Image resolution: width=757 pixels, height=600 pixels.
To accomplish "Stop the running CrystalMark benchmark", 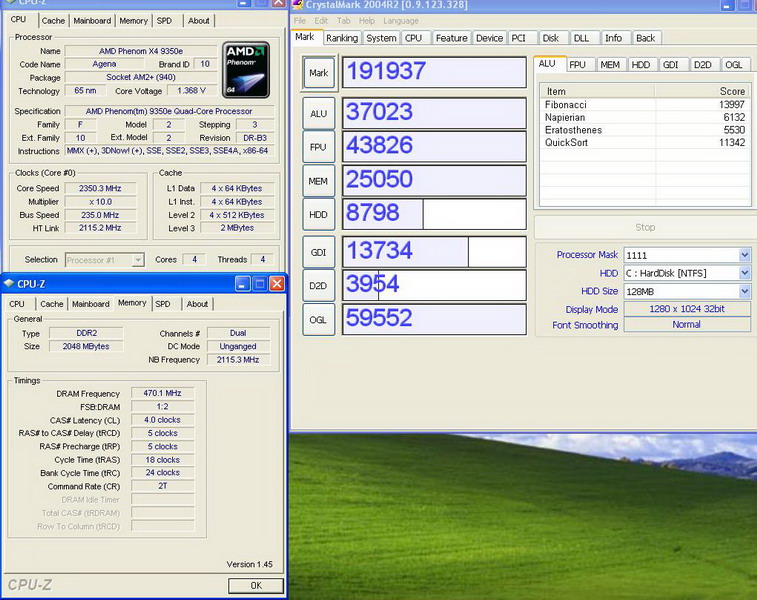I will pos(645,227).
